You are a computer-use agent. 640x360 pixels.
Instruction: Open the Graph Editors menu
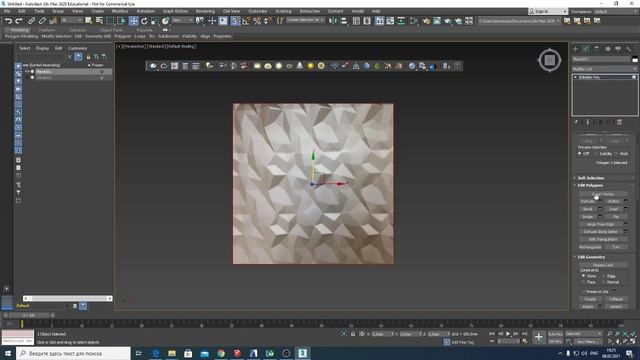click(x=175, y=11)
